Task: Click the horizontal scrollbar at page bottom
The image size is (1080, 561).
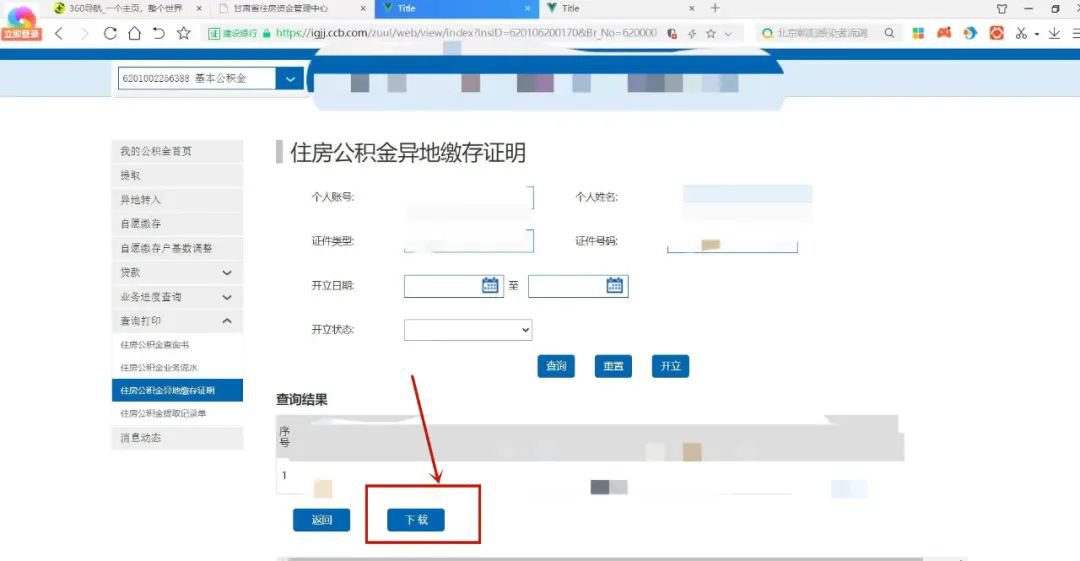Action: (x=605, y=559)
